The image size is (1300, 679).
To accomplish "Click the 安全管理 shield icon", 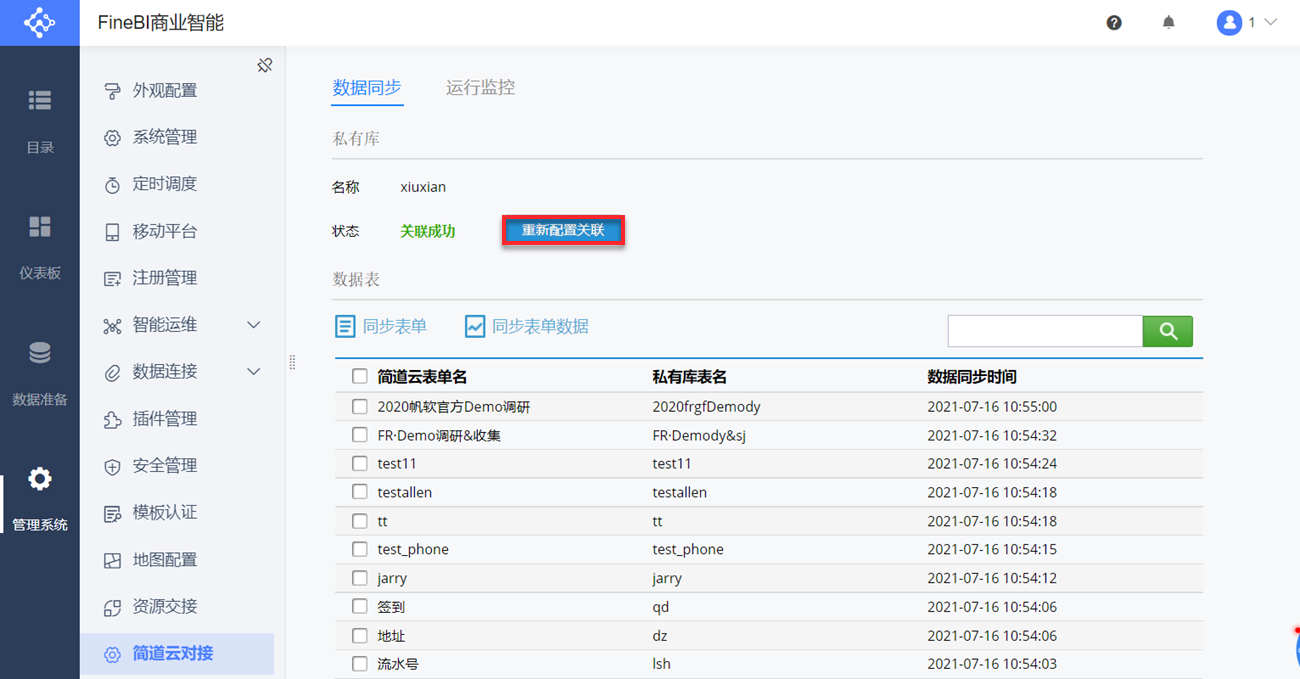I will (x=113, y=466).
